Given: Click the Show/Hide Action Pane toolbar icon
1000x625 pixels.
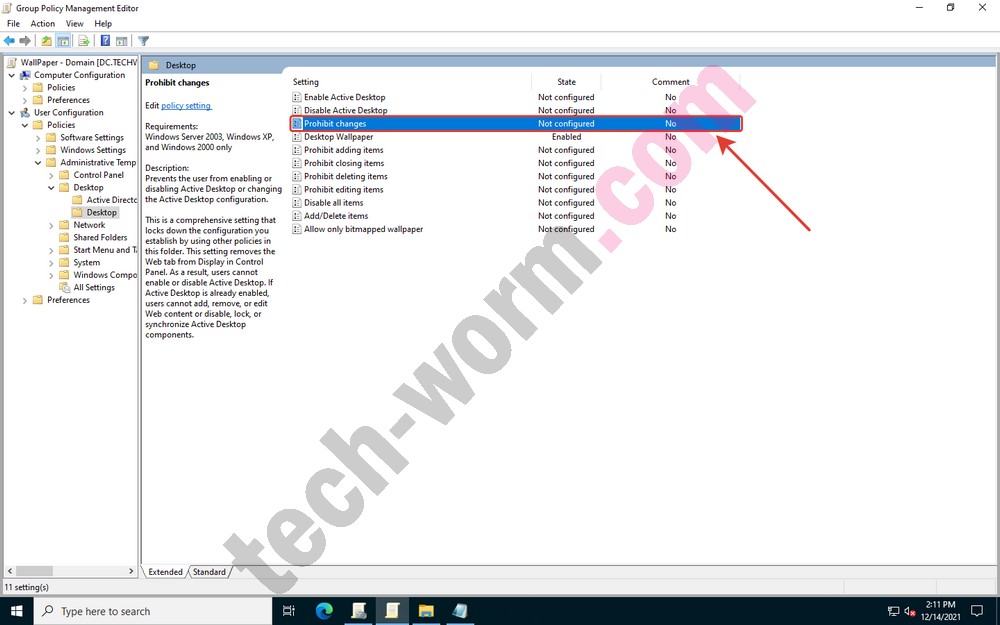Looking at the screenshot, I should click(122, 41).
